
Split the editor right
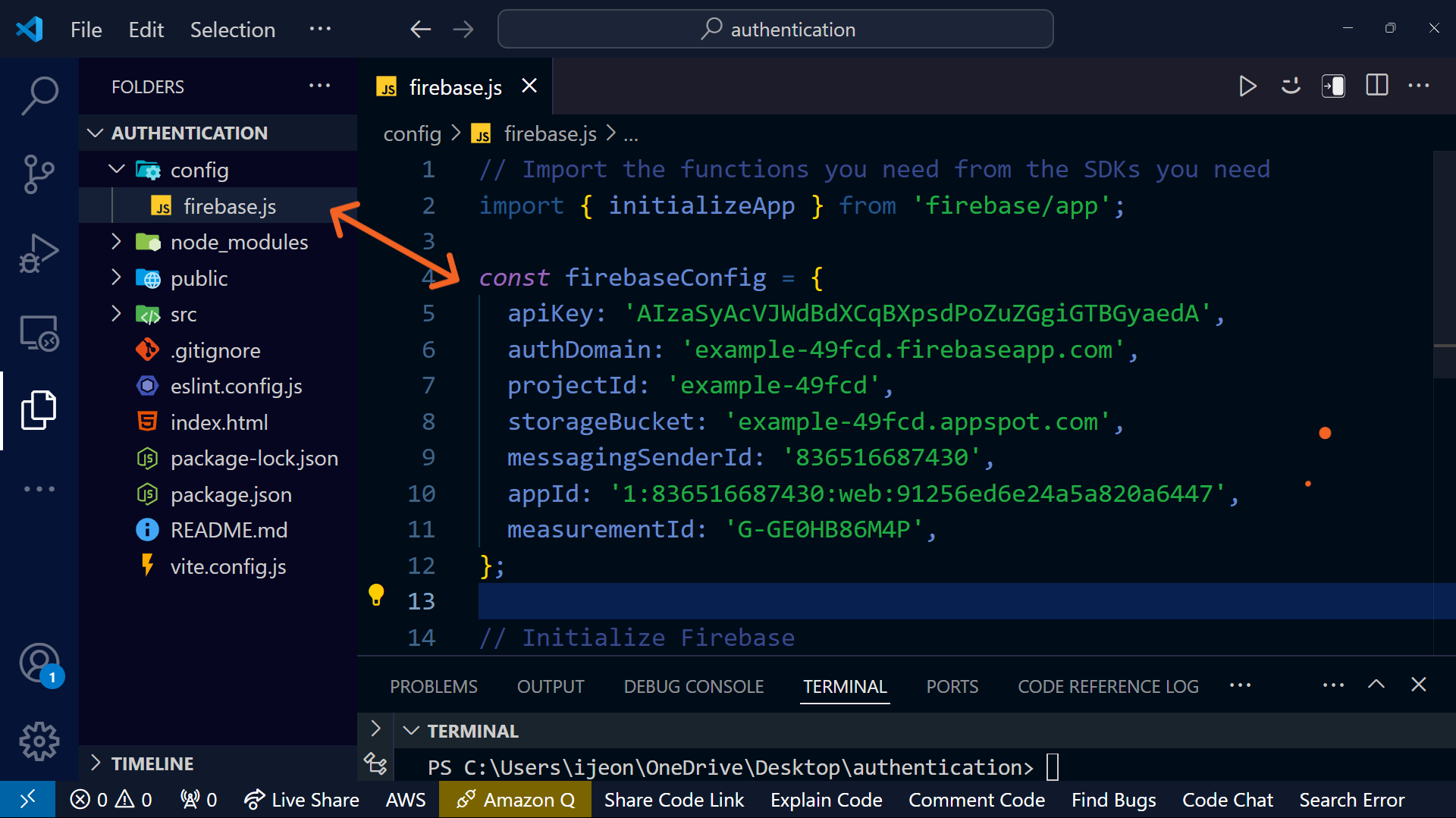[1376, 86]
